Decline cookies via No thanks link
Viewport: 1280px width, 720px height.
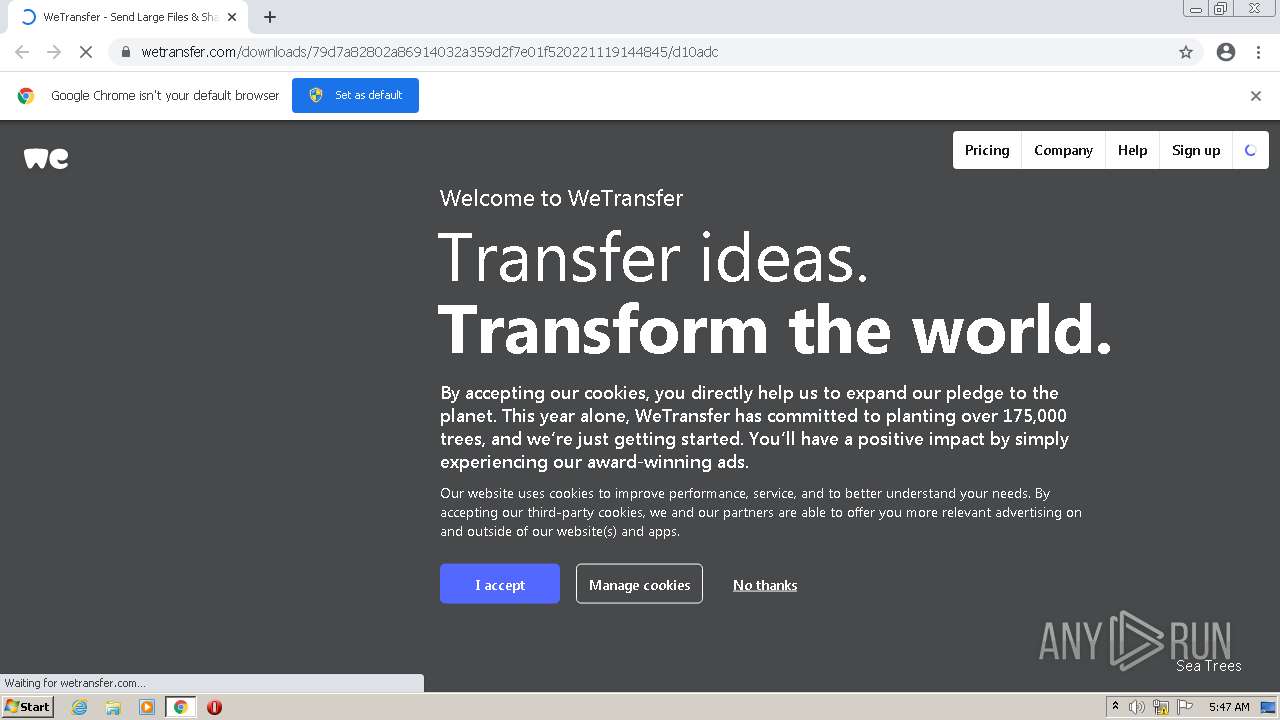(765, 585)
